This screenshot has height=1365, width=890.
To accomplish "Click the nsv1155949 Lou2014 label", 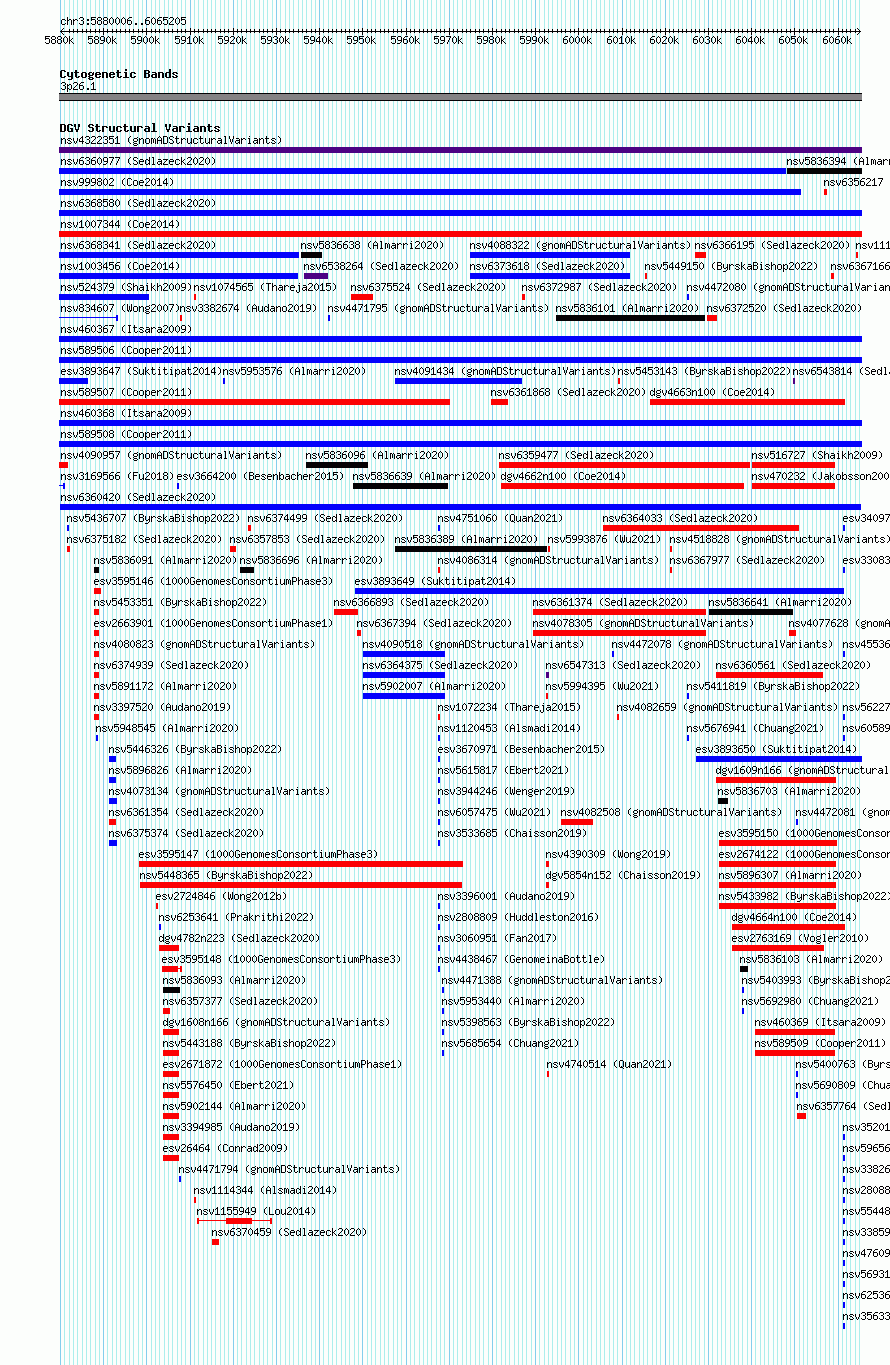I will (255, 1212).
